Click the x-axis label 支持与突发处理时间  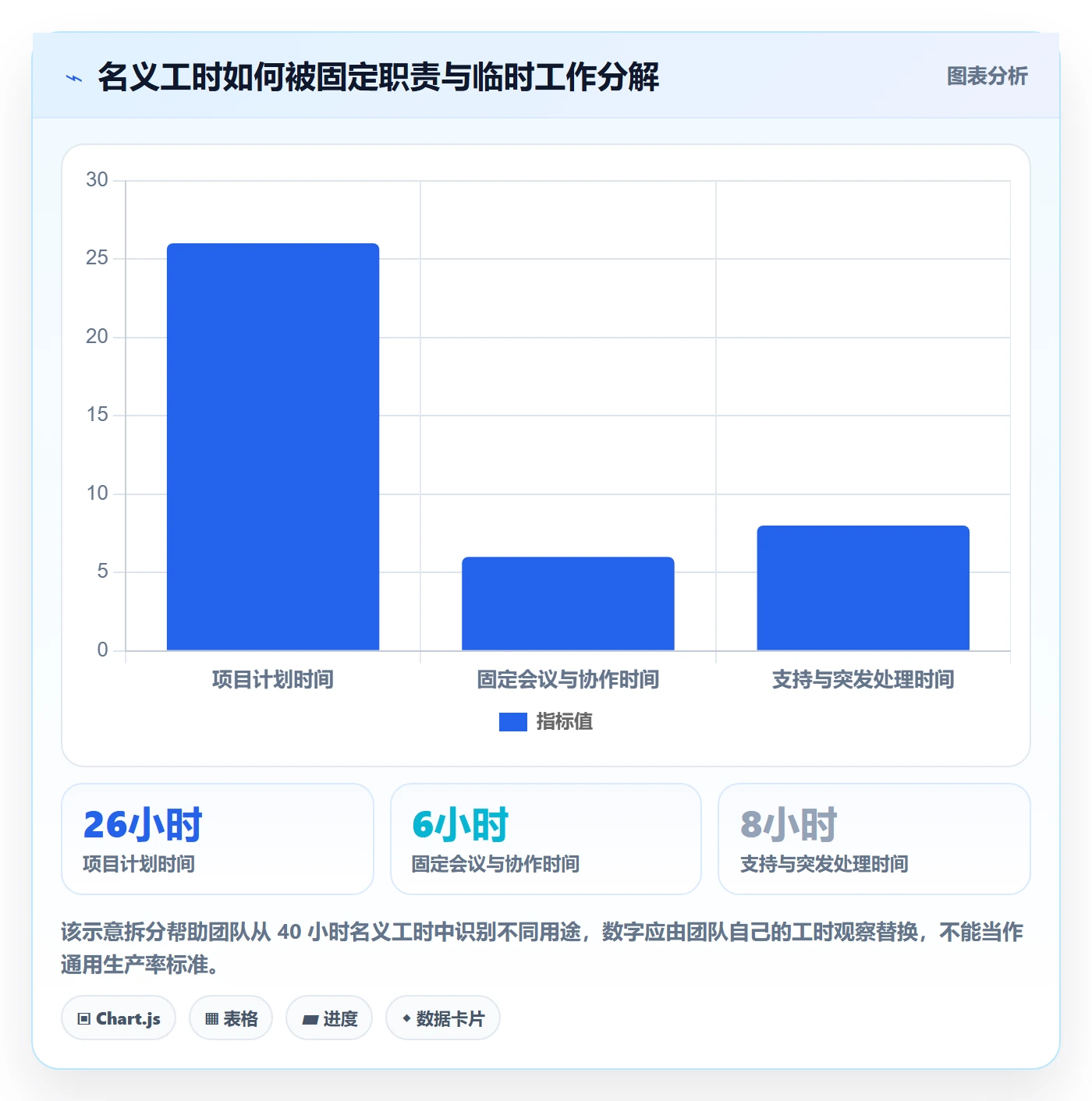pyautogui.click(x=863, y=680)
